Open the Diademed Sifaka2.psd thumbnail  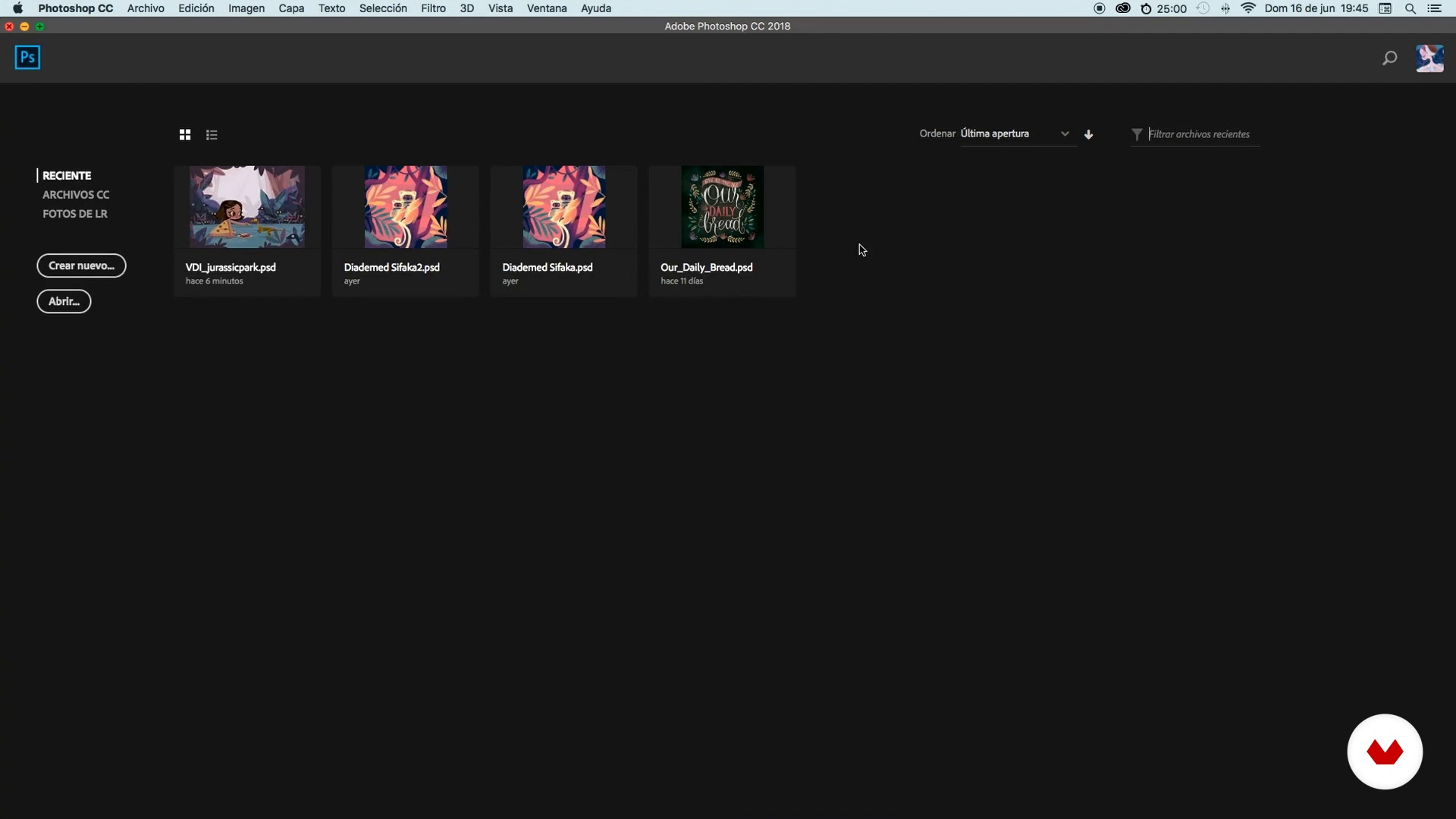click(x=406, y=207)
